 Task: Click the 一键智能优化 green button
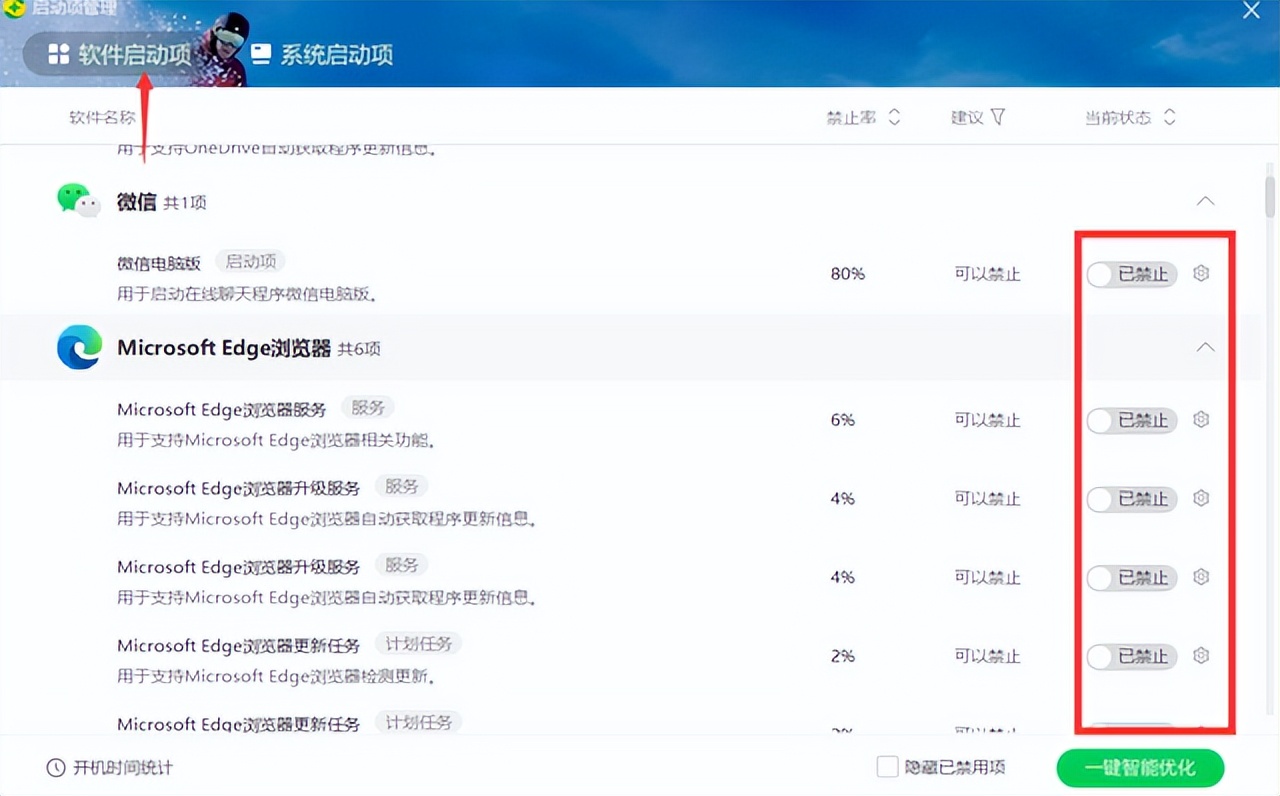[1139, 767]
